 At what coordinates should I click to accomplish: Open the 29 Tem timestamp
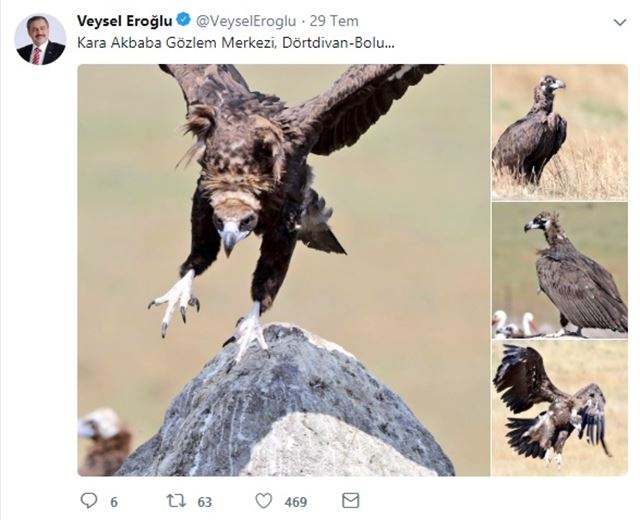[334, 21]
